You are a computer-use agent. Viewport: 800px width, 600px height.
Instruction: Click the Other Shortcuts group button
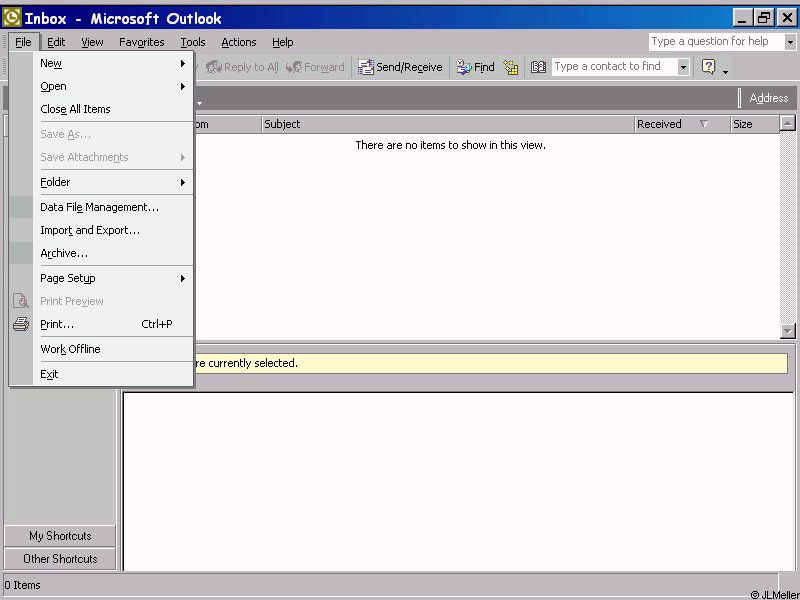pos(60,559)
